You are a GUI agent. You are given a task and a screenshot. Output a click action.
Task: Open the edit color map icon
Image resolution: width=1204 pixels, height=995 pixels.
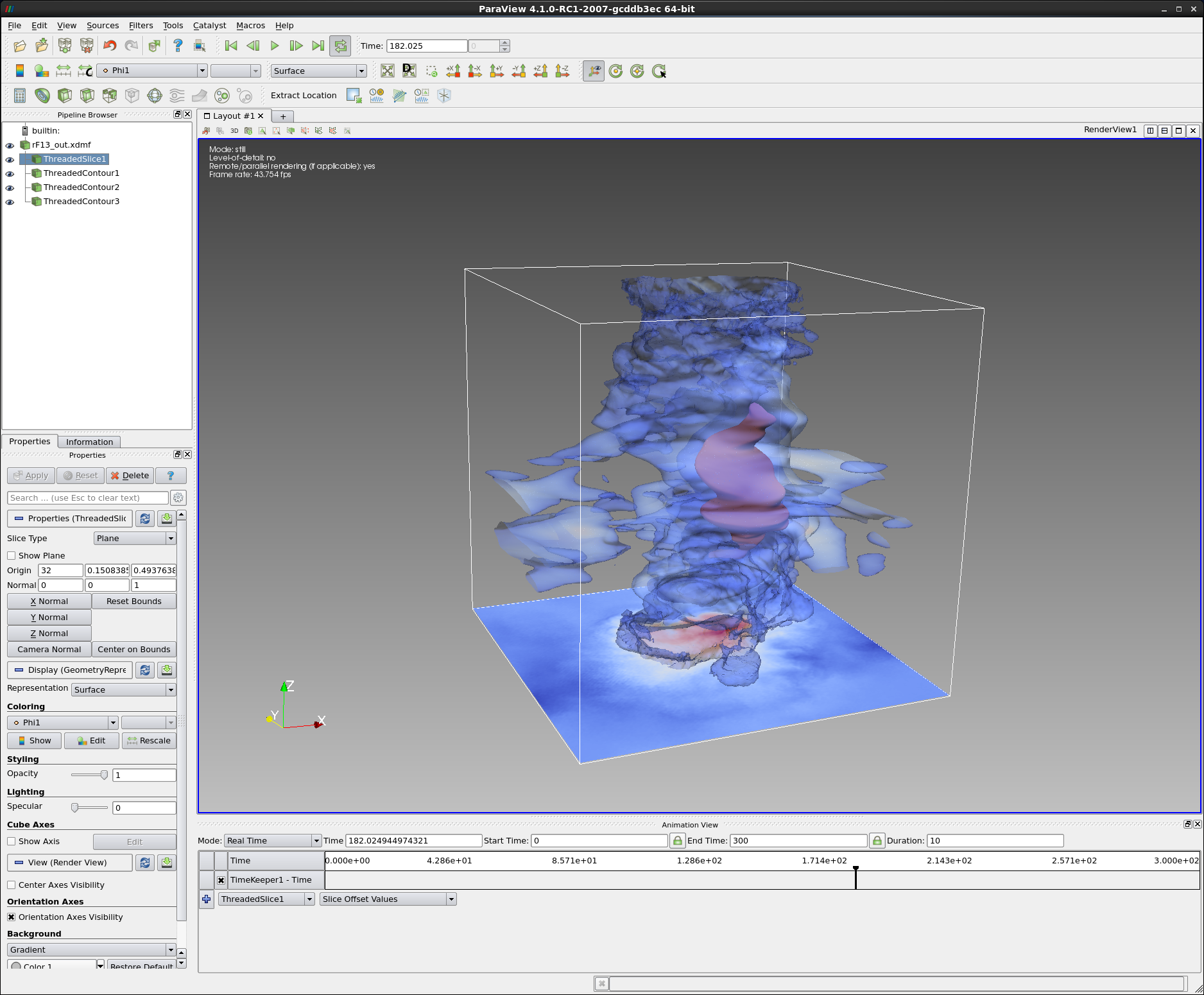point(42,71)
